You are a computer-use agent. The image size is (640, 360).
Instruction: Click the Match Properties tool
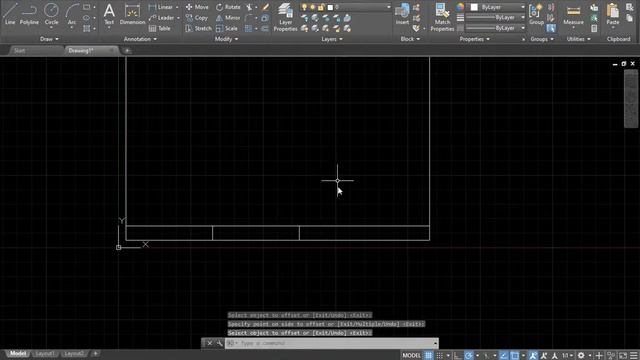[442, 17]
